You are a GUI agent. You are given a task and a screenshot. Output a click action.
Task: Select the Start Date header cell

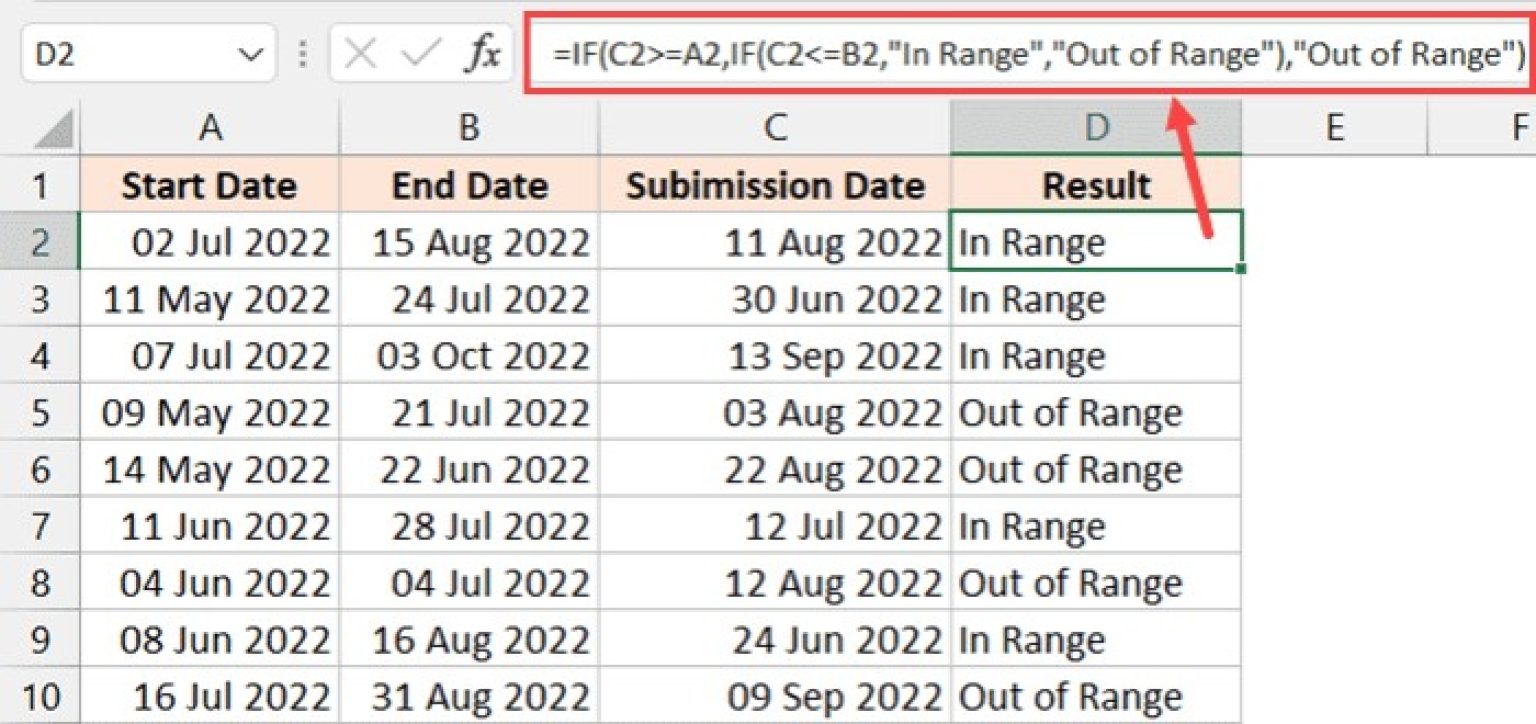210,184
